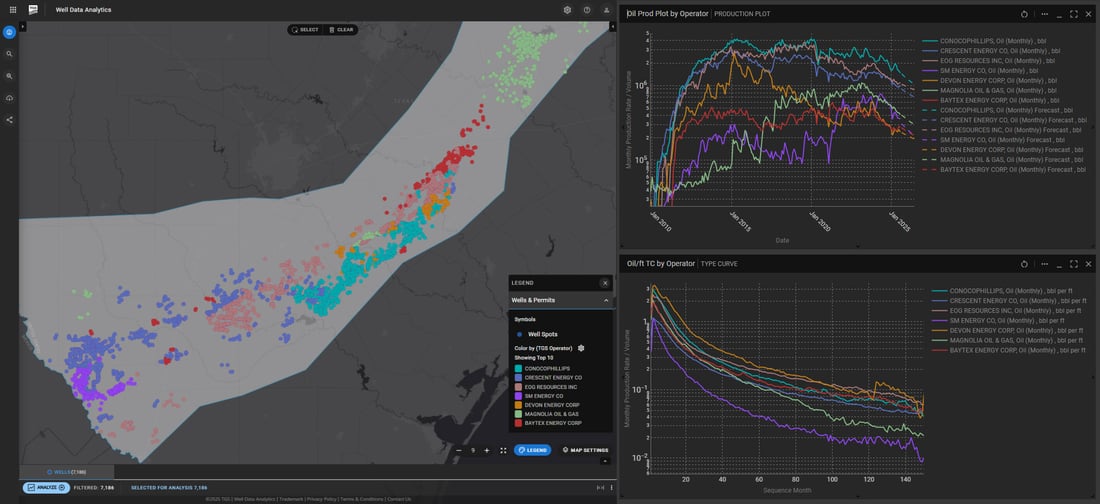Click the share icon in left sidebar
Screen dimensions: 1100x504
pyautogui.click(x=9, y=120)
